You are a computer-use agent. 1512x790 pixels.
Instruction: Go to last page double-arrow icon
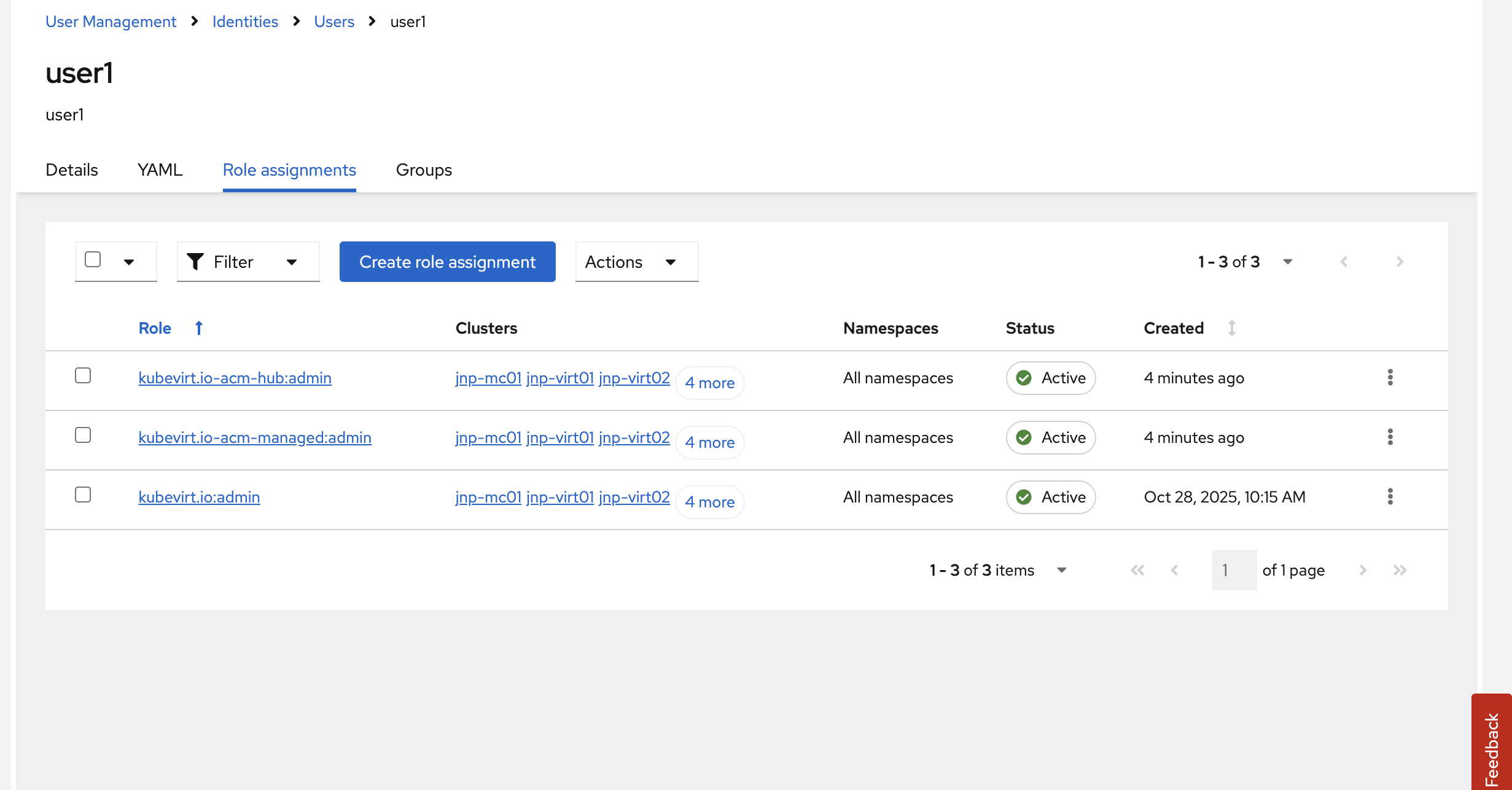1400,570
